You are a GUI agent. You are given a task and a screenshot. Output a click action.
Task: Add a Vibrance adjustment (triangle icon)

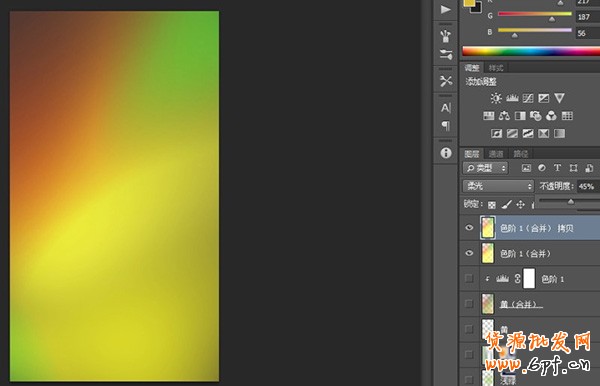pos(559,98)
